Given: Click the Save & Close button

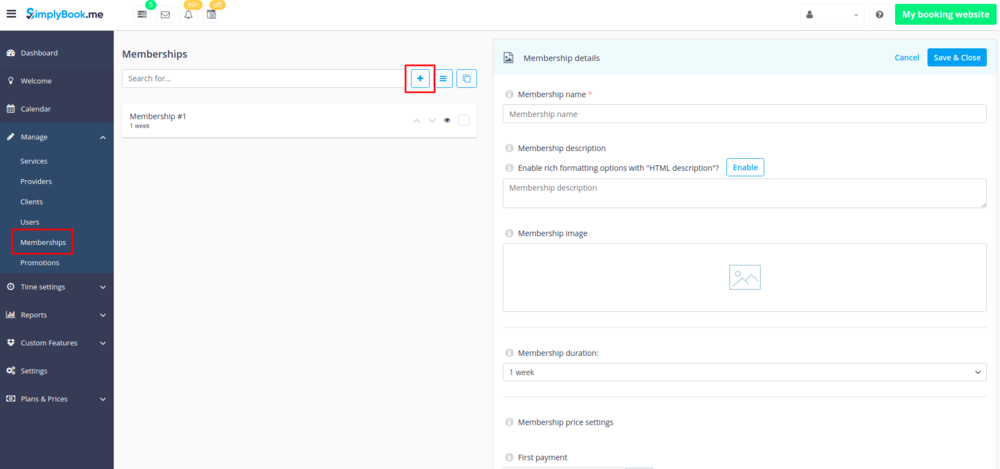Looking at the screenshot, I should point(956,58).
